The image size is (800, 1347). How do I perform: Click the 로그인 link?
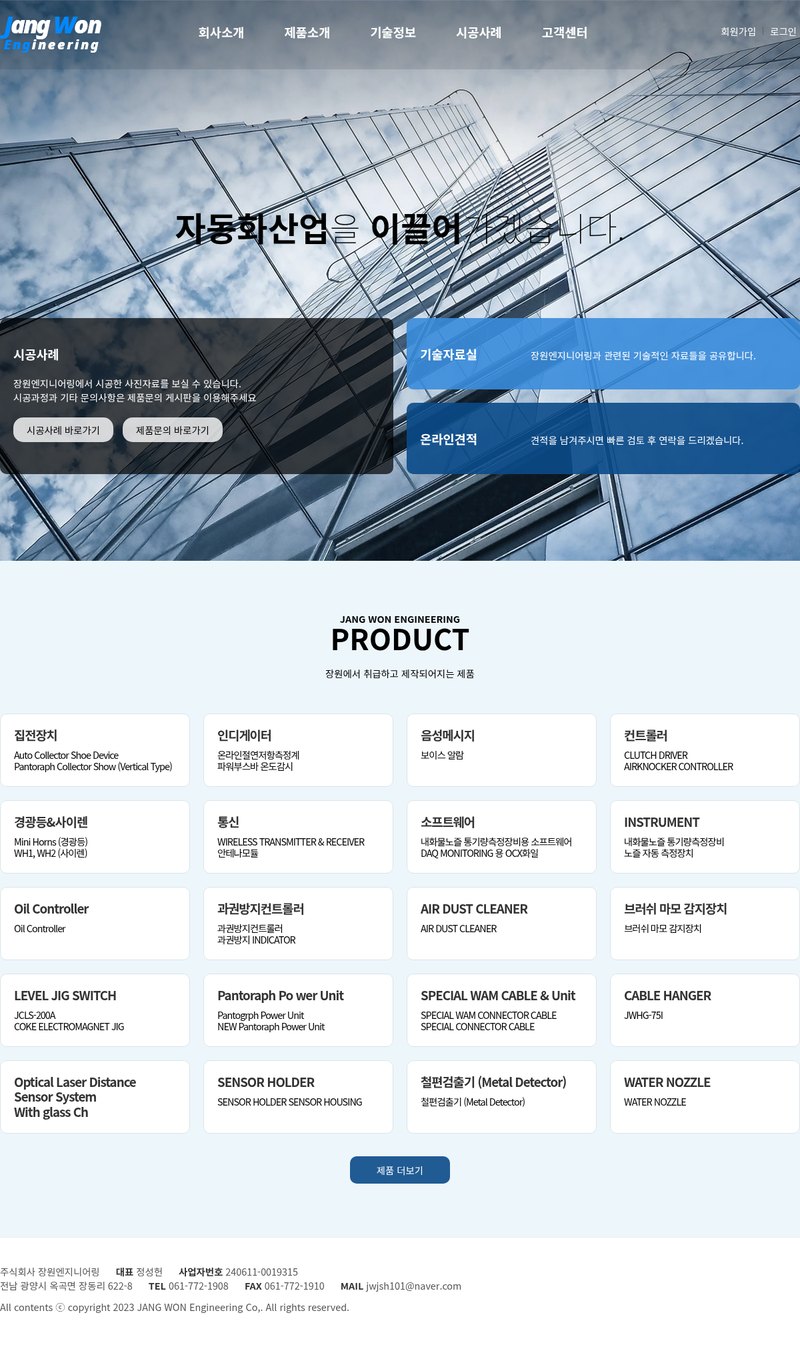[783, 32]
